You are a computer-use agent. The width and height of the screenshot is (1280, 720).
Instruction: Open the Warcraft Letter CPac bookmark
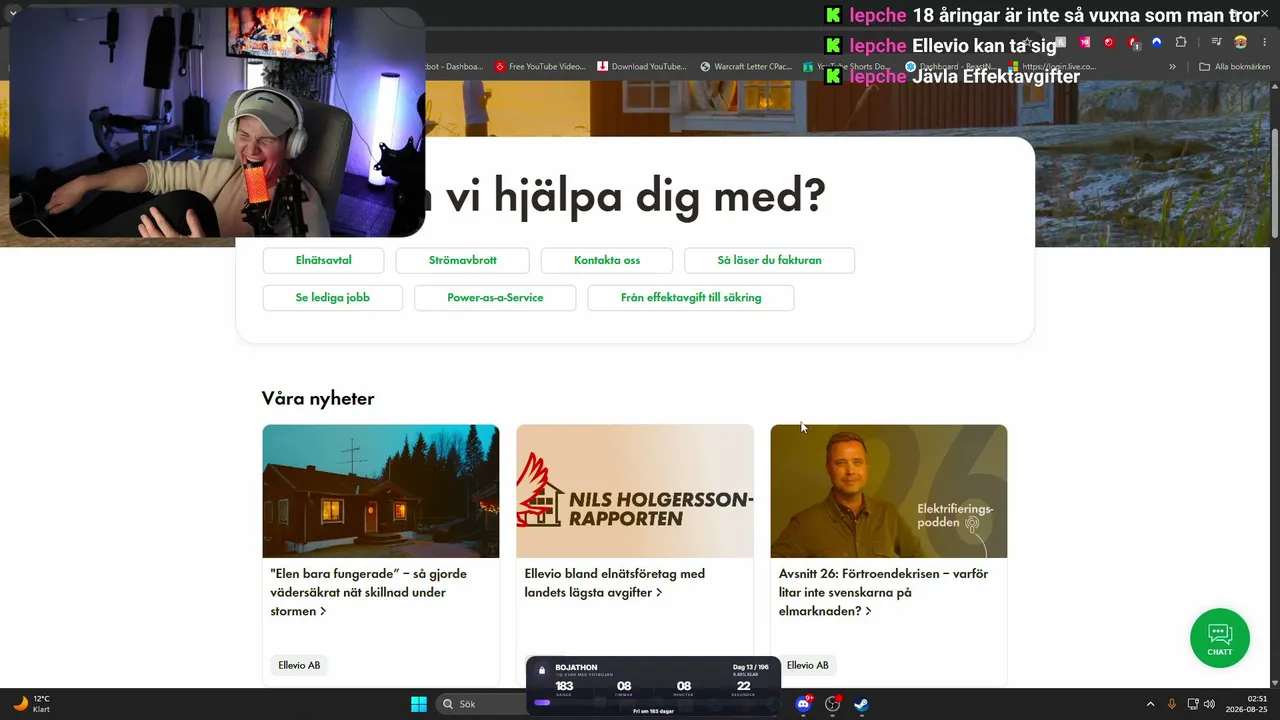pyautogui.click(x=748, y=67)
